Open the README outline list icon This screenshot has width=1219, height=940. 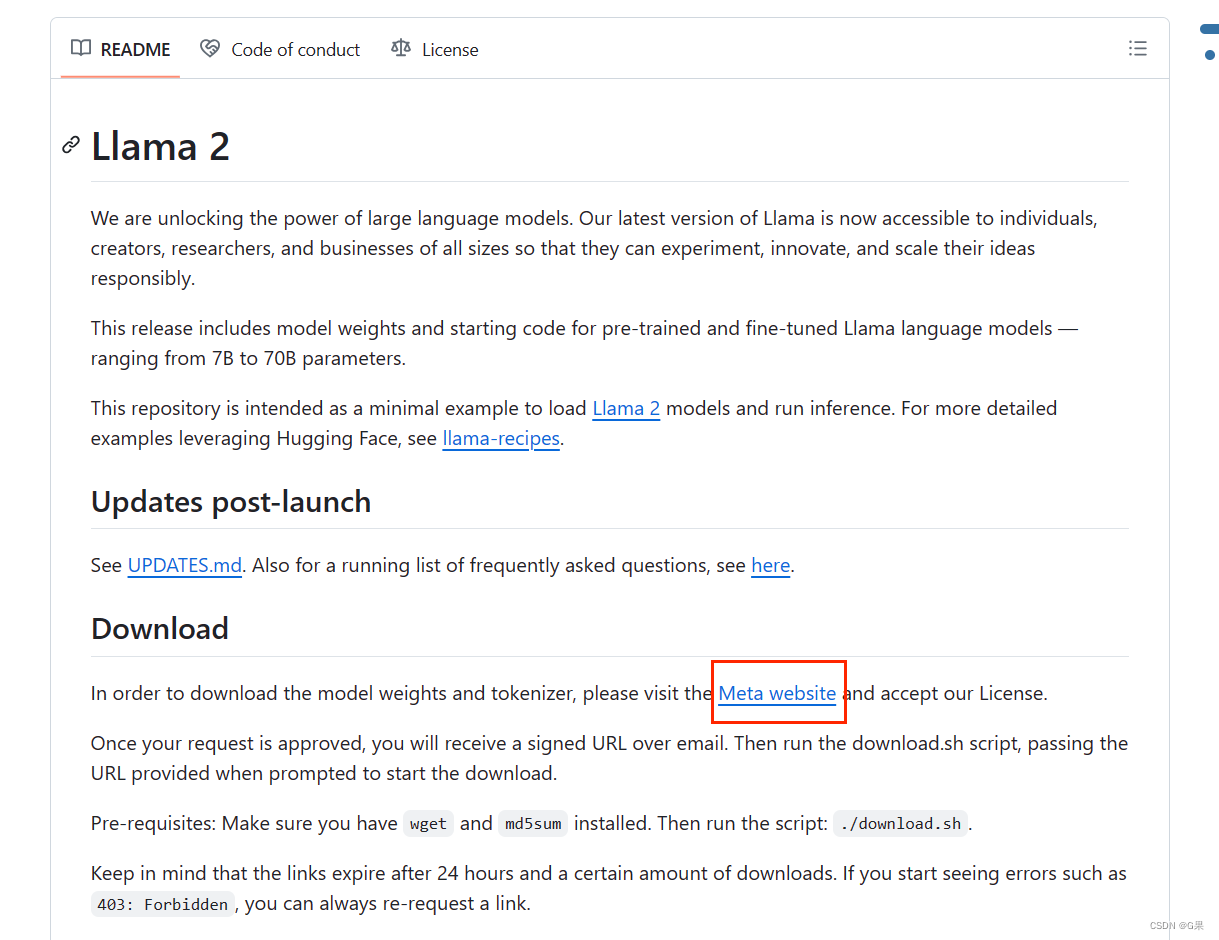(1137, 48)
